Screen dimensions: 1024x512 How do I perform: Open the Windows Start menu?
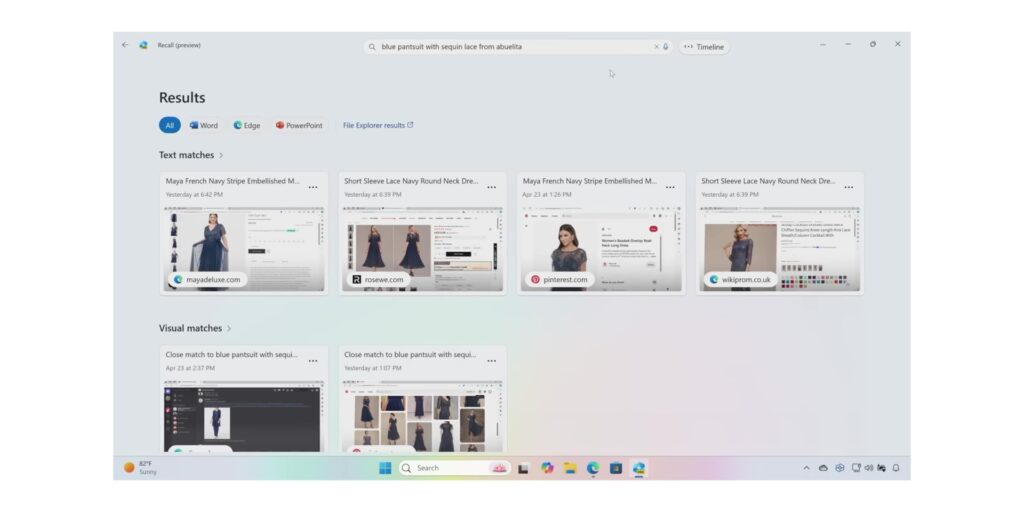pyautogui.click(x=385, y=468)
